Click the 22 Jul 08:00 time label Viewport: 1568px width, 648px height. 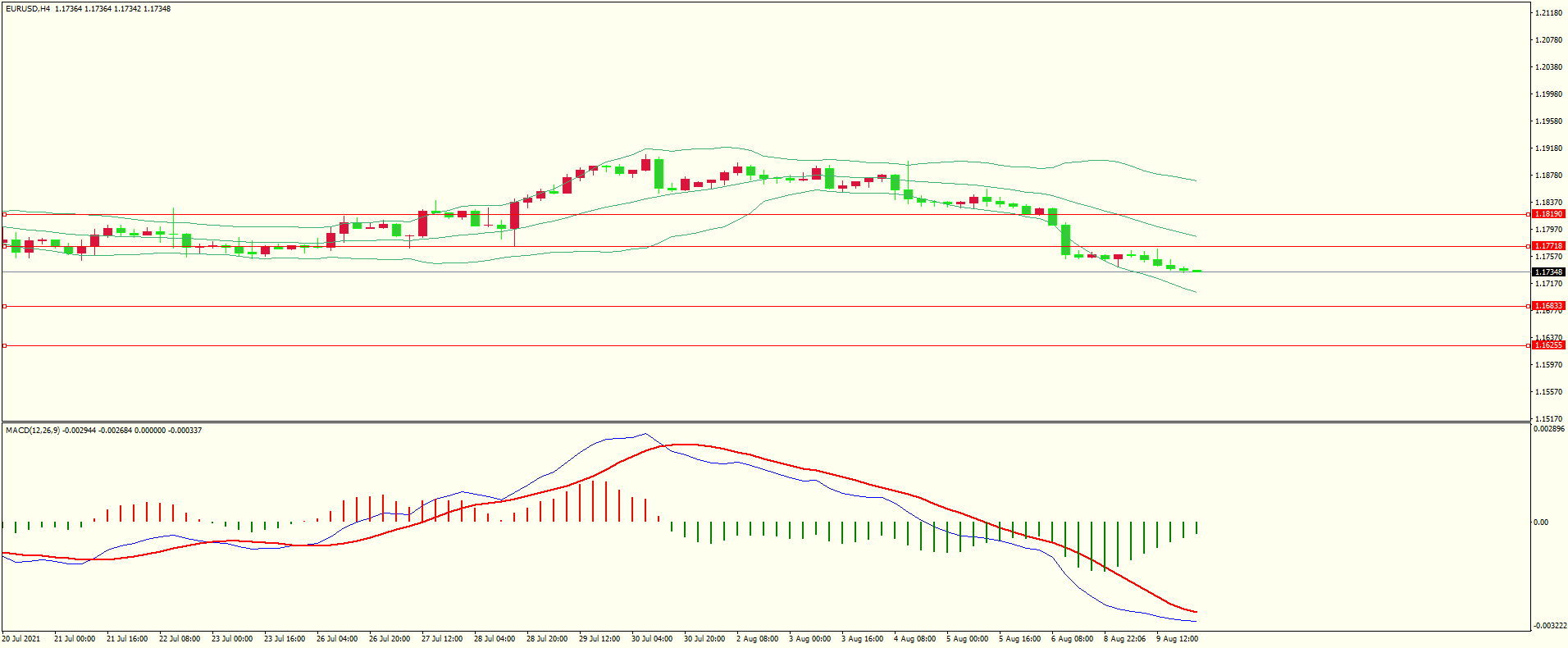pos(180,639)
